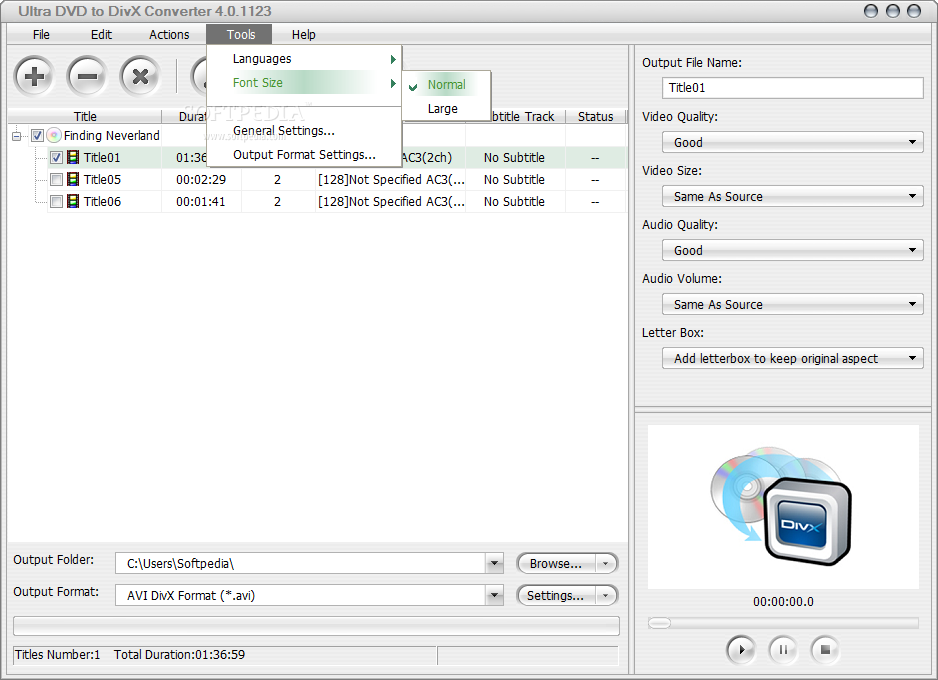938x680 pixels.
Task: Open the Audio Quality dropdown
Action: pos(792,250)
